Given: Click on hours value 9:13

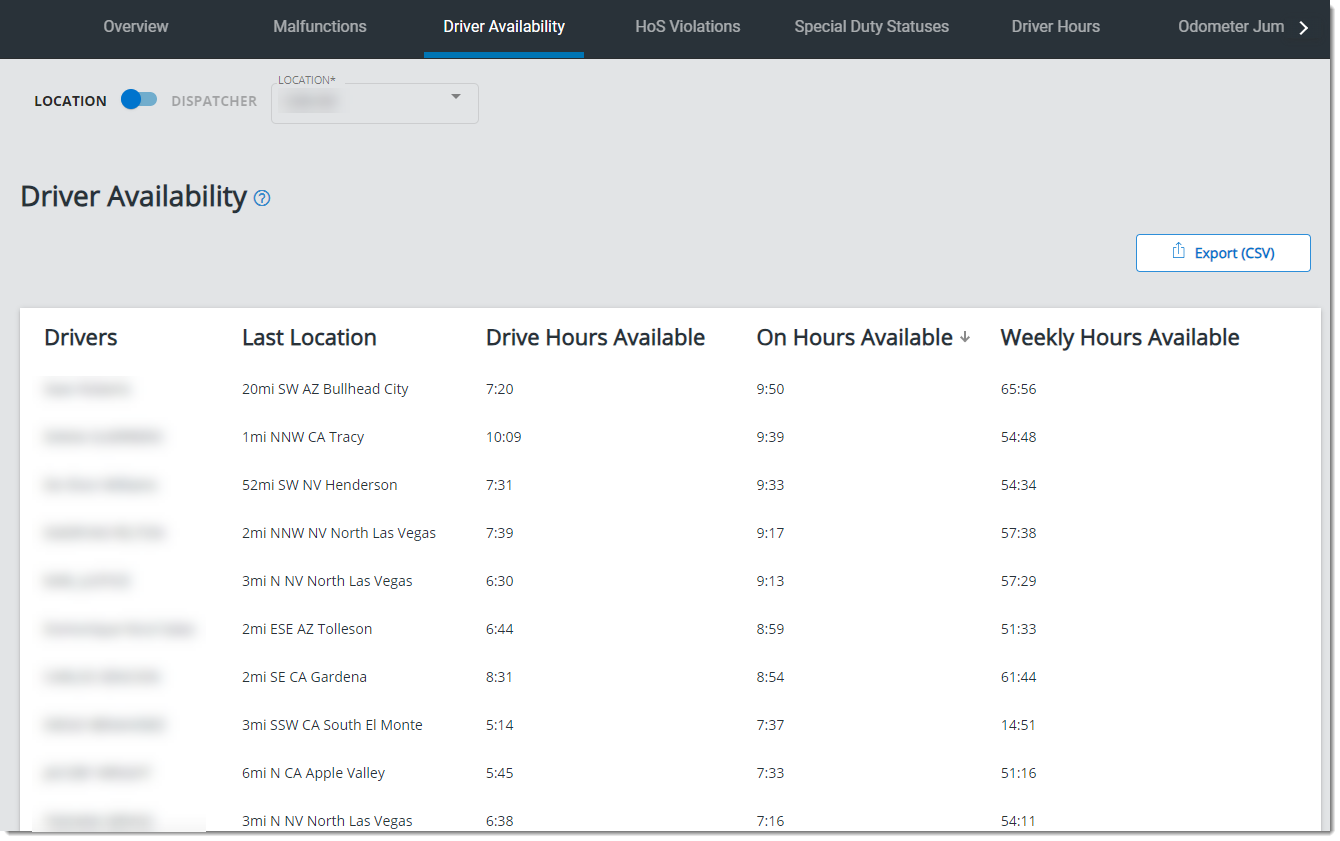Looking at the screenshot, I should pos(771,581).
